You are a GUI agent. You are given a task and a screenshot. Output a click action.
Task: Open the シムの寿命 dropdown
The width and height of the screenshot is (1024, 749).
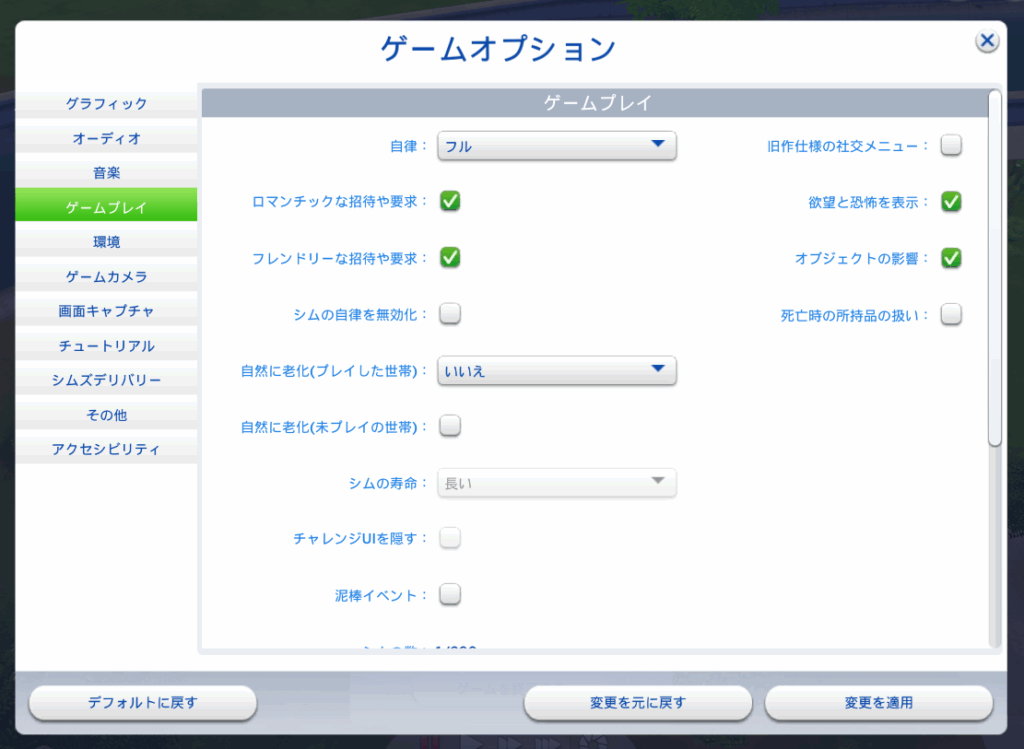point(556,483)
